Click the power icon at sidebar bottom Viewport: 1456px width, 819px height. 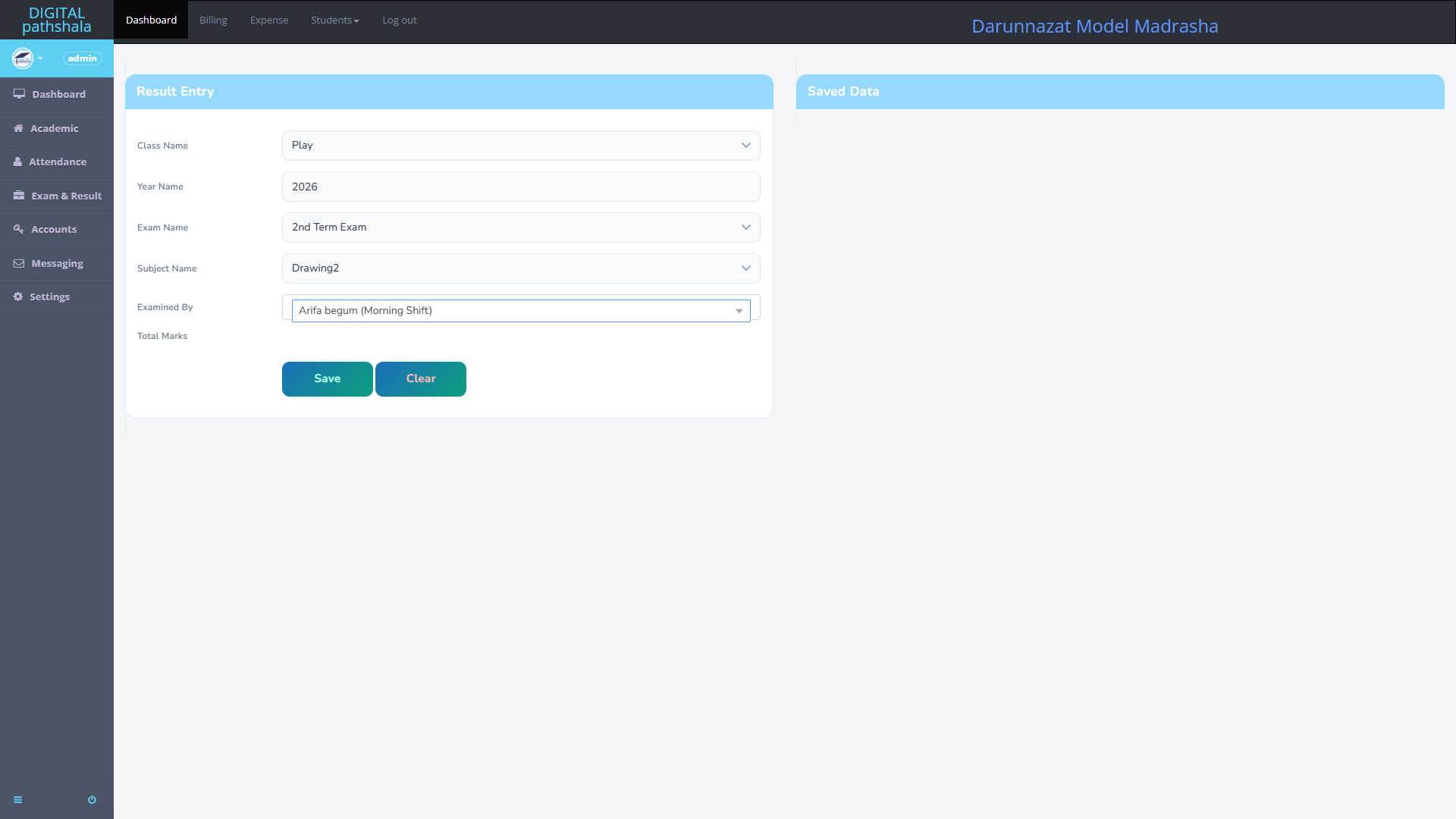[92, 800]
